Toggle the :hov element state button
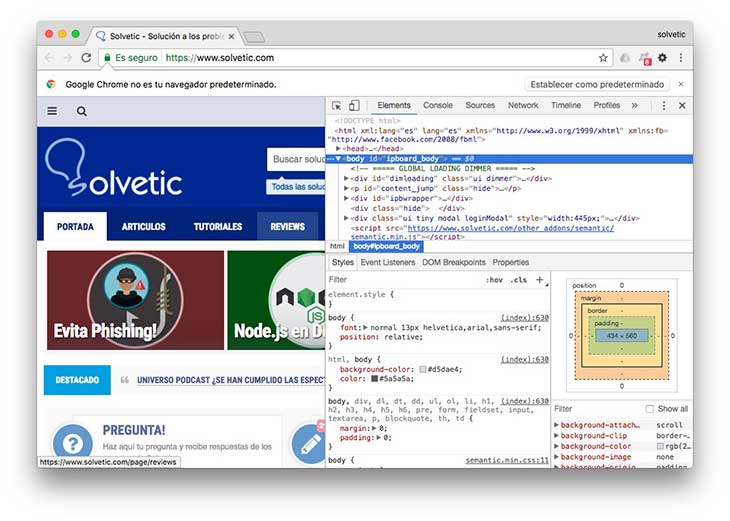 tap(494, 280)
